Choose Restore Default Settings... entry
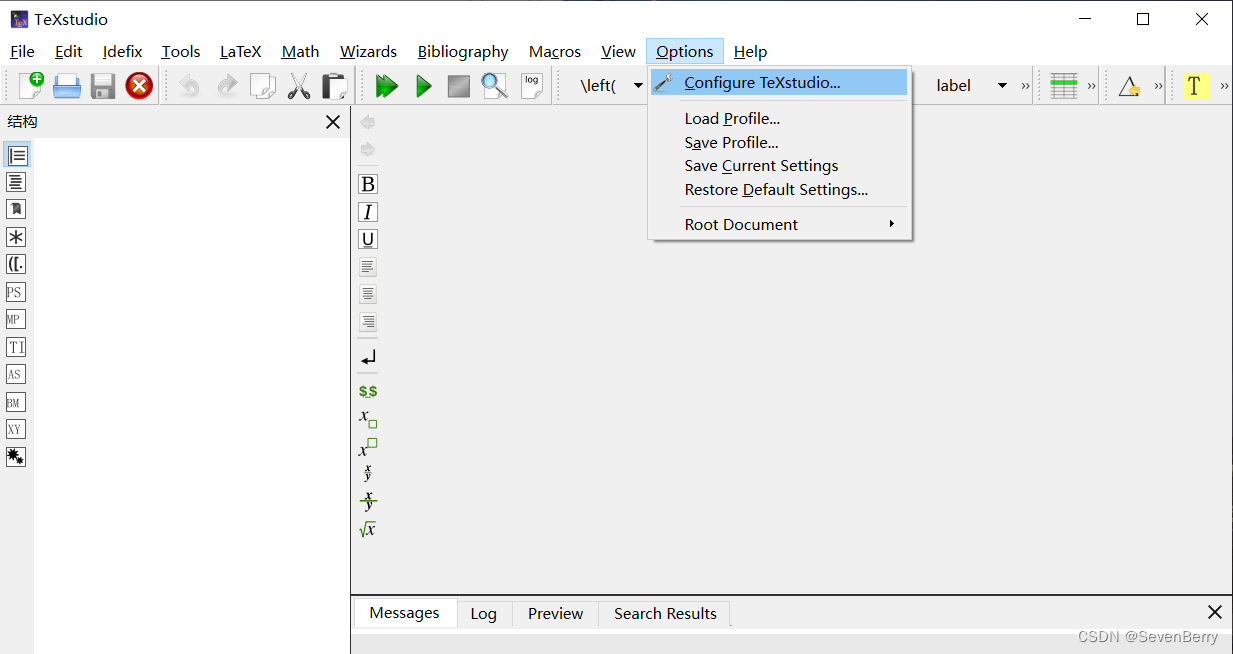This screenshot has width=1233, height=654. click(x=779, y=190)
